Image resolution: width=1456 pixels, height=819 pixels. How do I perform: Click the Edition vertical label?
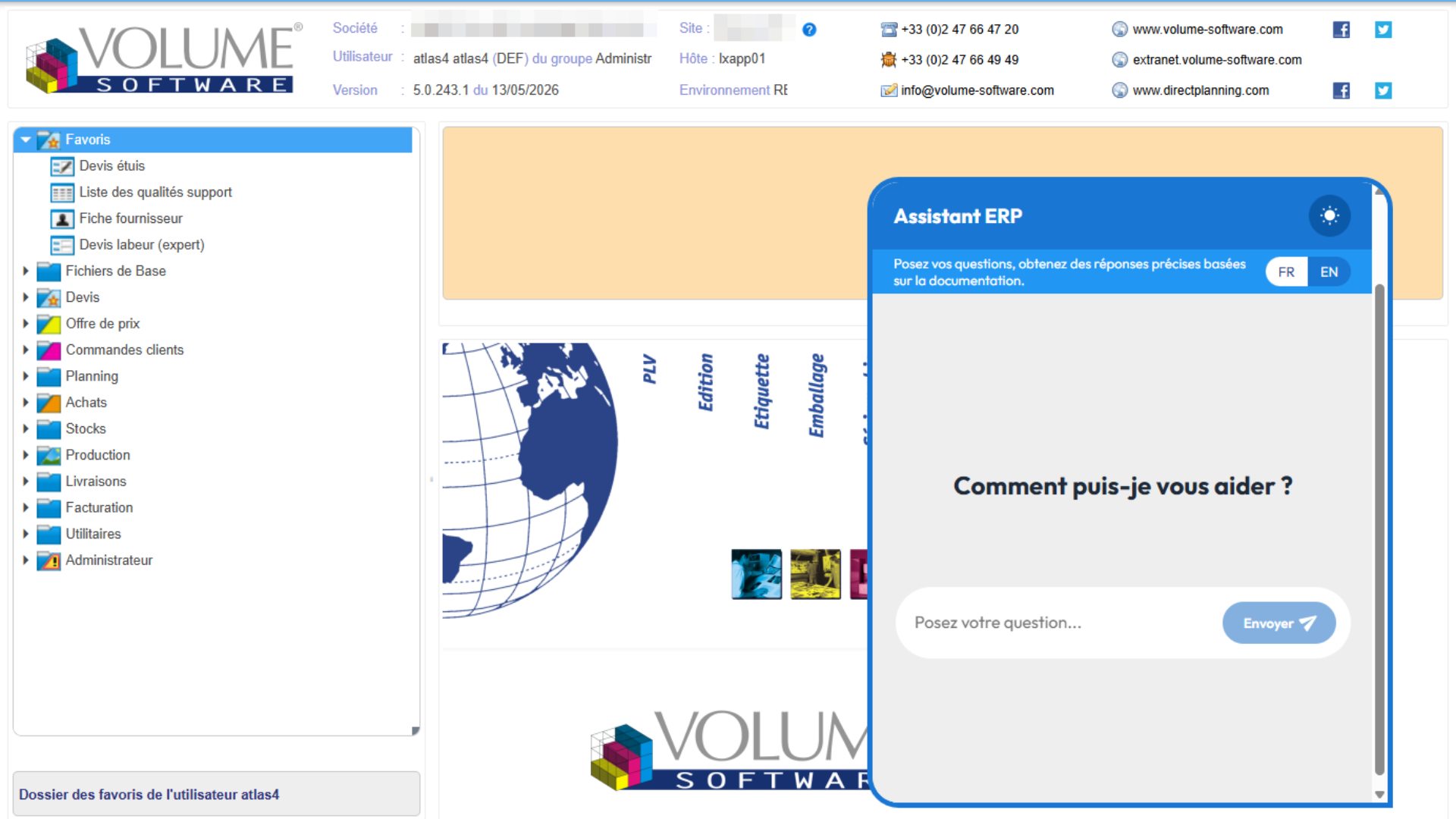705,382
